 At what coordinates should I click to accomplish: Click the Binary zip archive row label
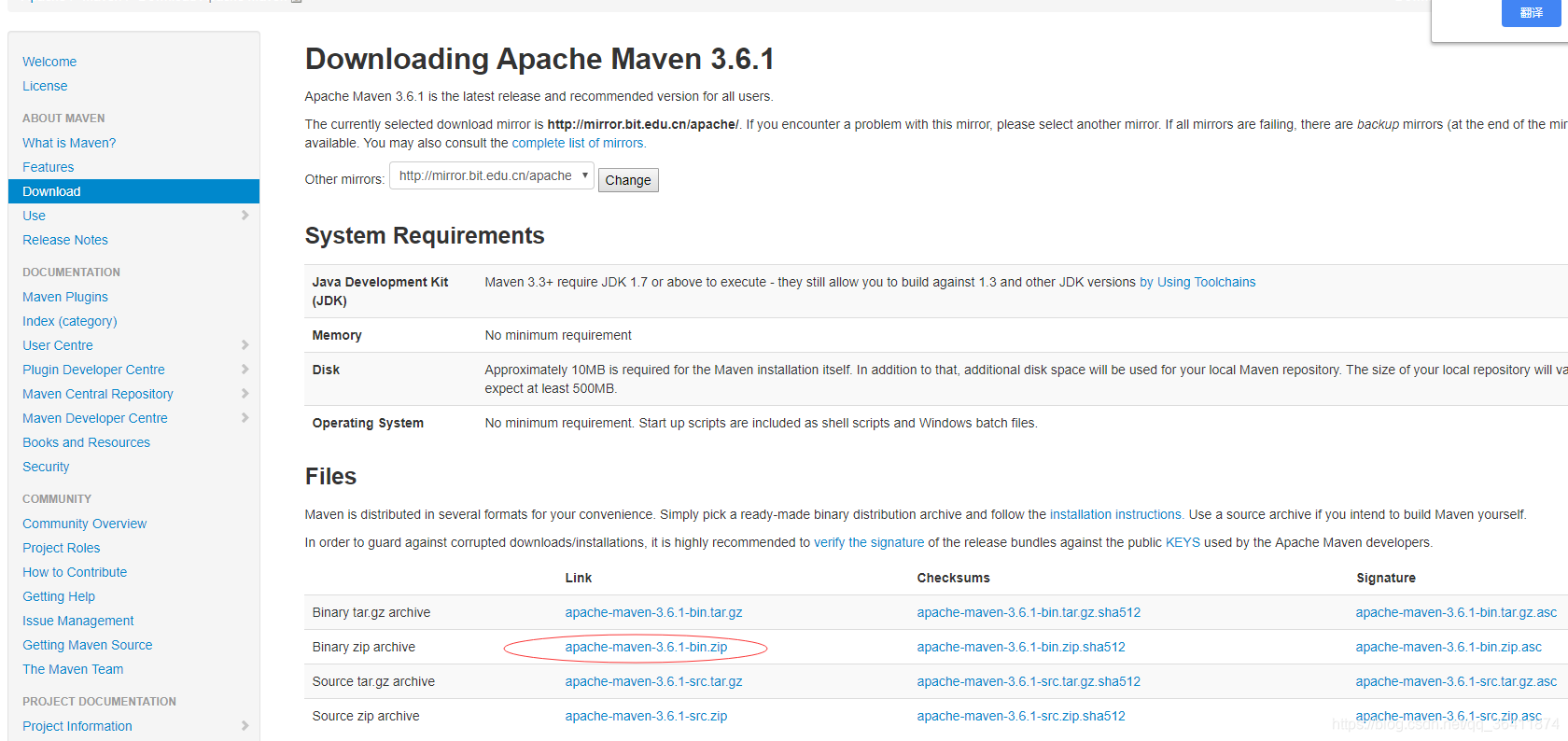point(364,647)
